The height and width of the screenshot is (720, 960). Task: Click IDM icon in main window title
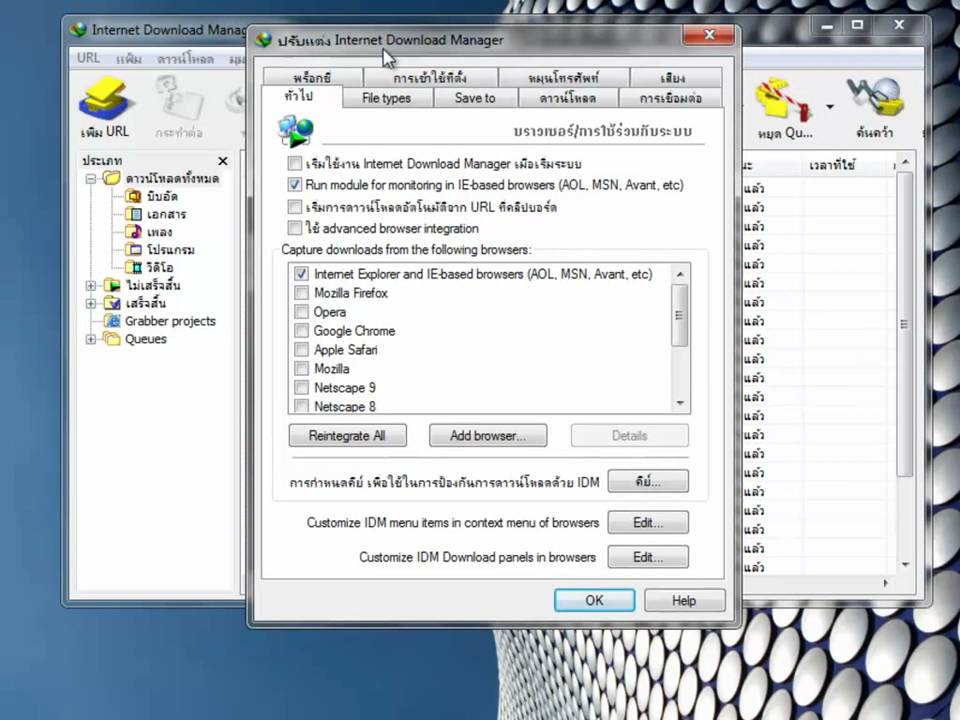pos(78,29)
